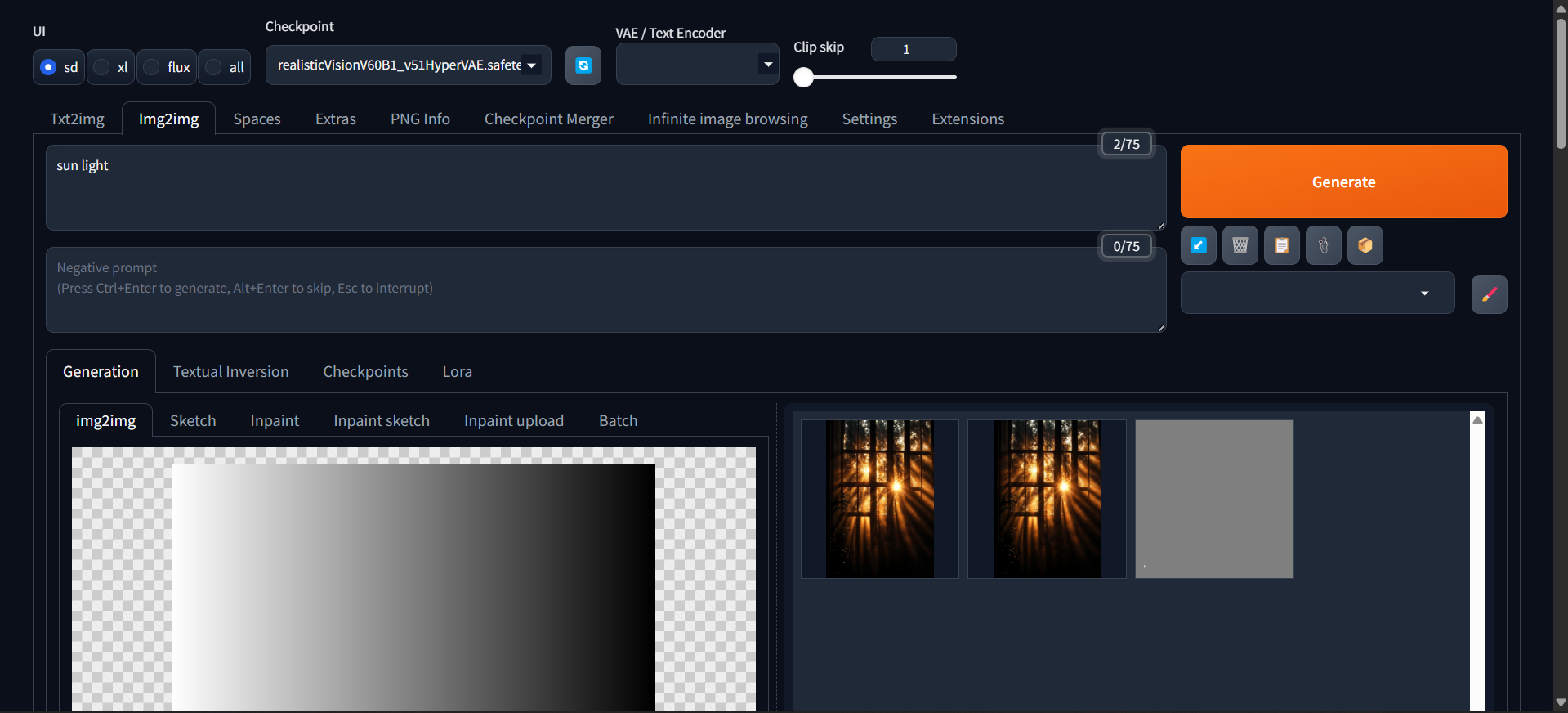Click the paperclip interrogate icon
This screenshot has width=1568, height=713.
(x=1323, y=245)
